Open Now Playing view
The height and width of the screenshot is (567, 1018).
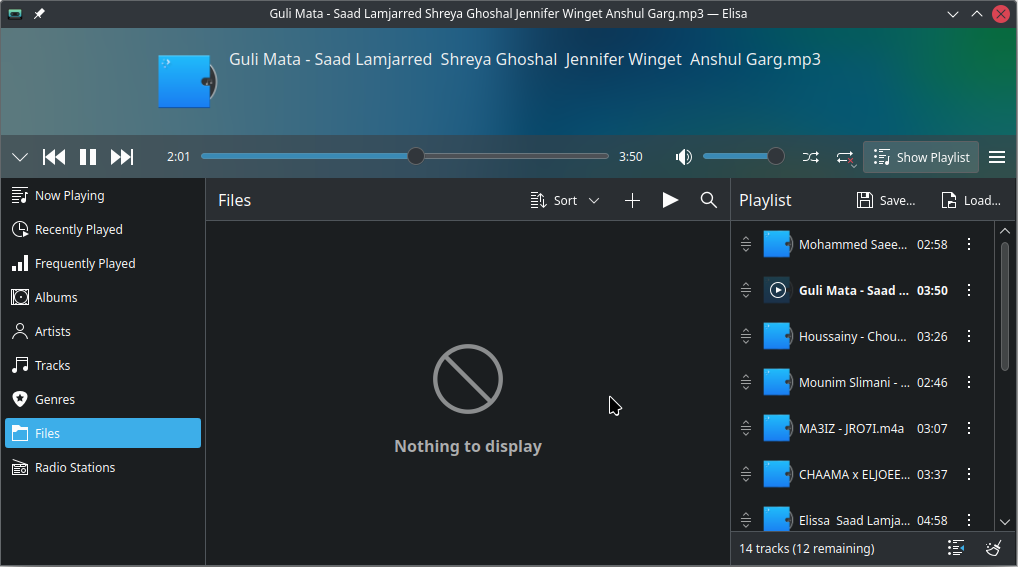(x=103, y=195)
